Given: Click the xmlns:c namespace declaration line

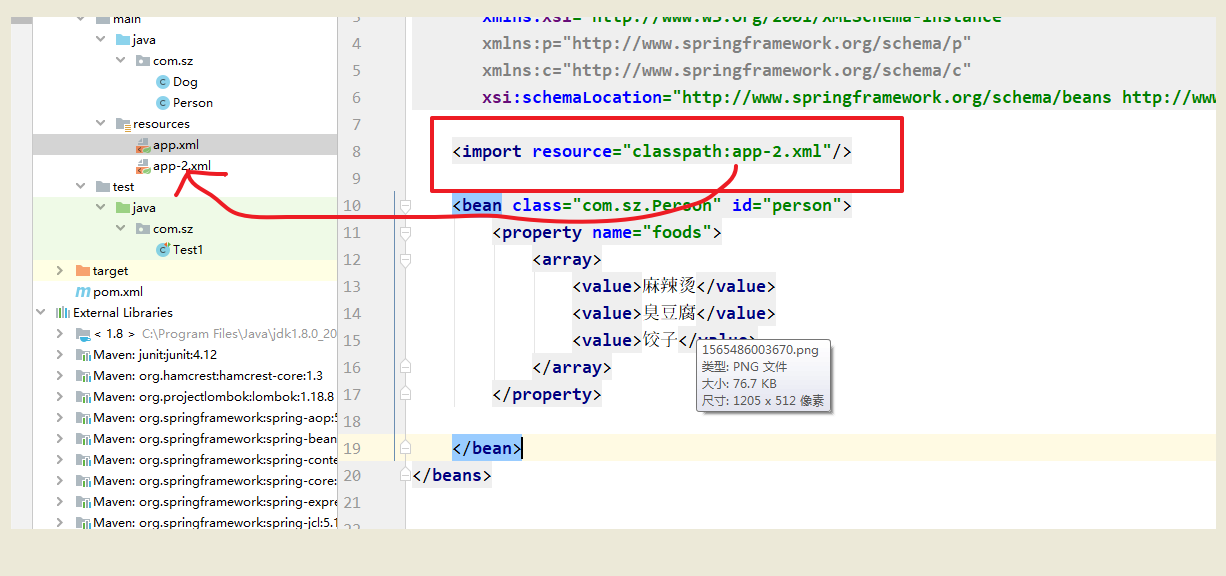Looking at the screenshot, I should pyautogui.click(x=727, y=71).
